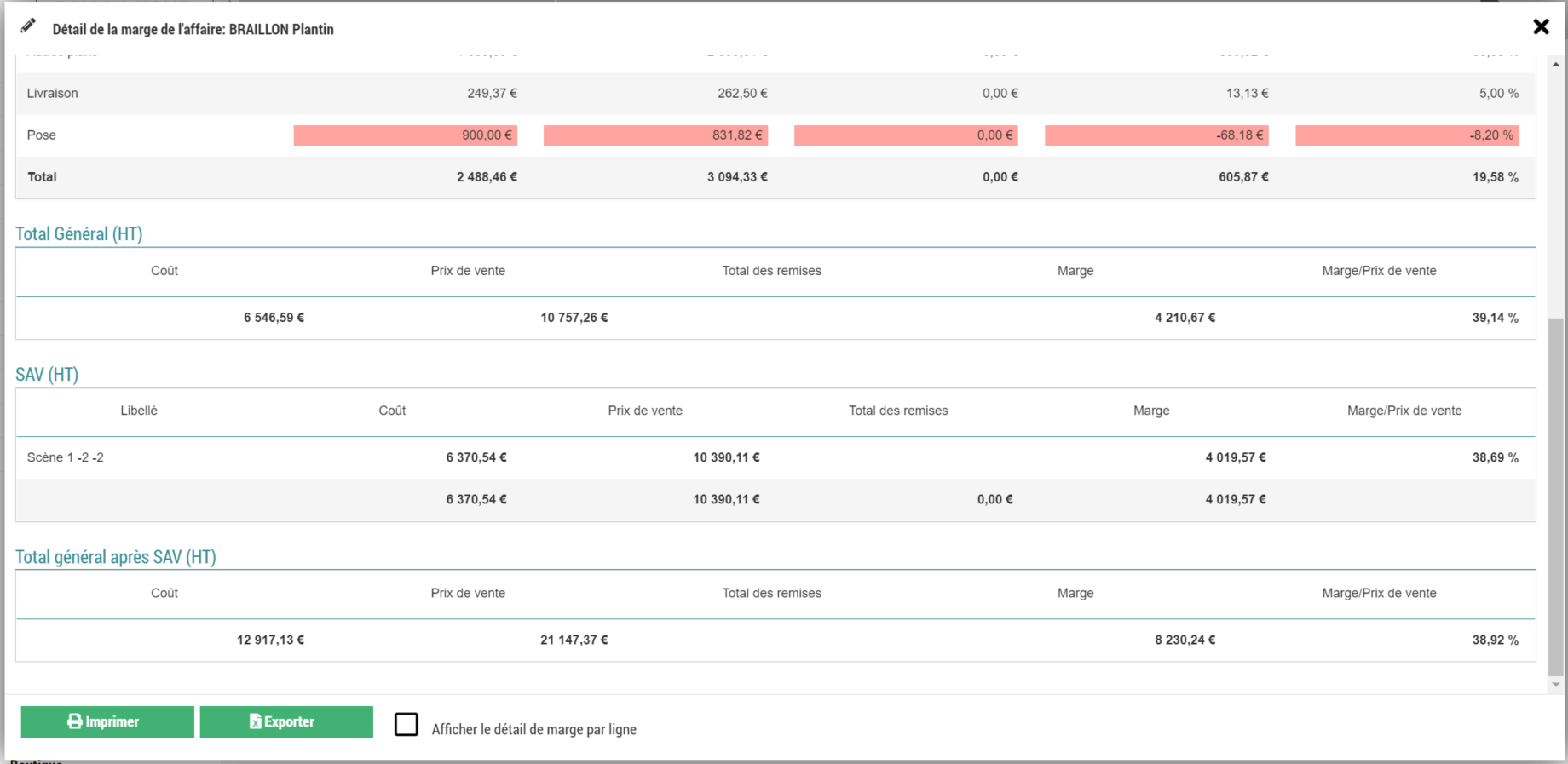Click the Total row margin 605,87 €
The height and width of the screenshot is (764, 1568).
[1242, 177]
